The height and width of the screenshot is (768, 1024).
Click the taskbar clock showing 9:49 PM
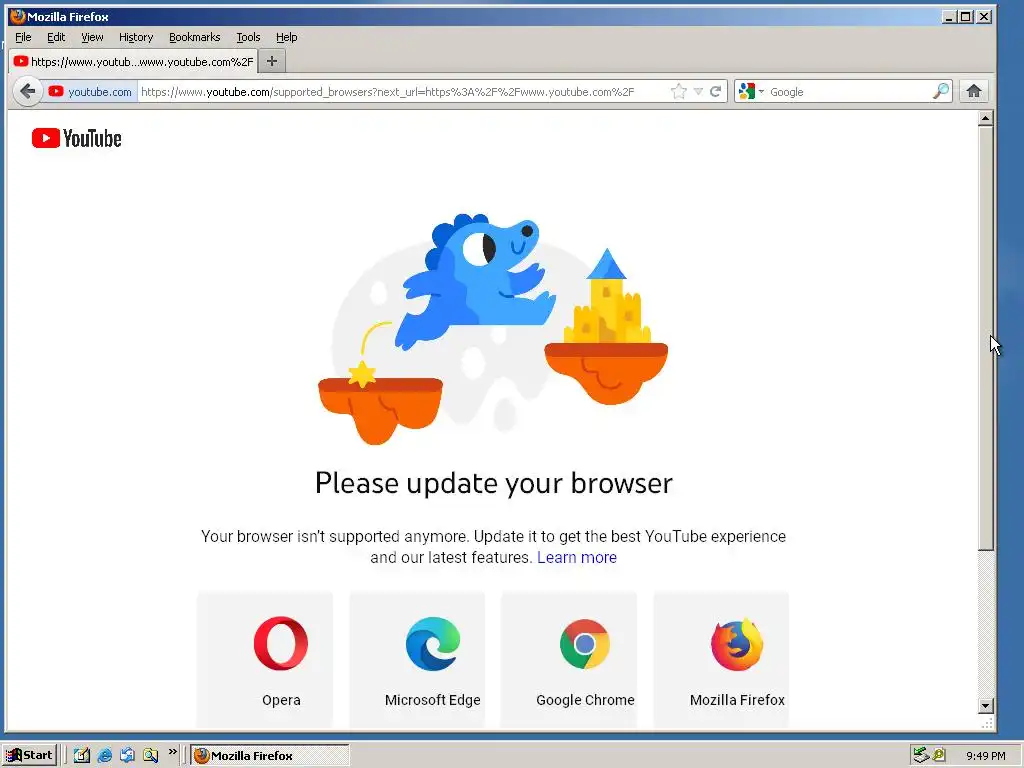[985, 756]
